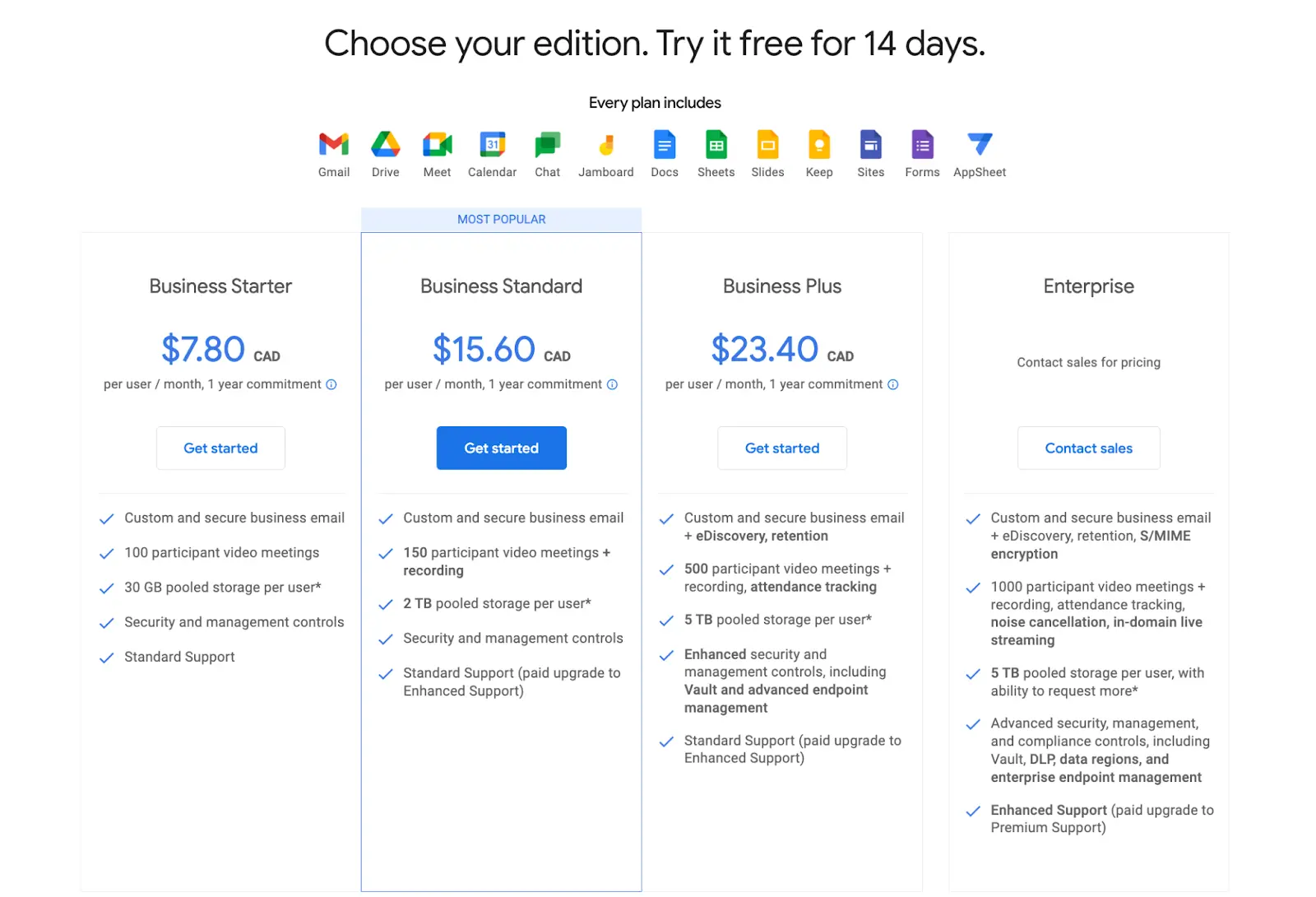Open the Google Forms icon
1316x897 pixels.
922,145
